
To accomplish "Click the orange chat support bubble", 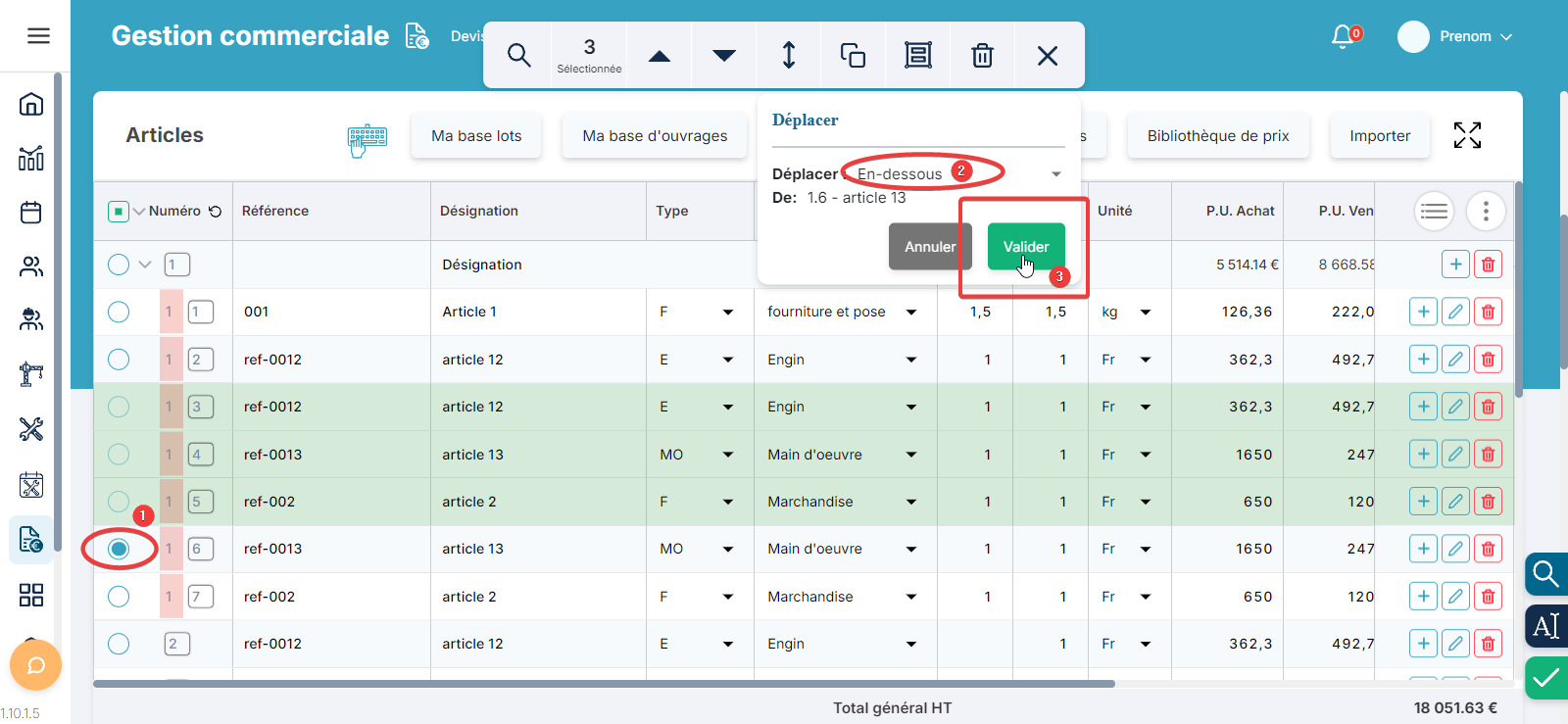I will pyautogui.click(x=35, y=666).
